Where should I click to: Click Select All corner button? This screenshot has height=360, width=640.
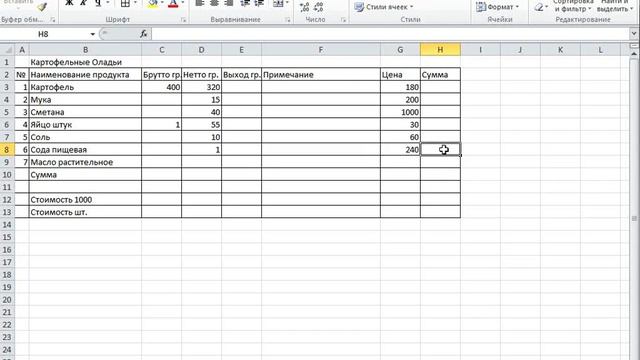pyautogui.click(x=7, y=50)
